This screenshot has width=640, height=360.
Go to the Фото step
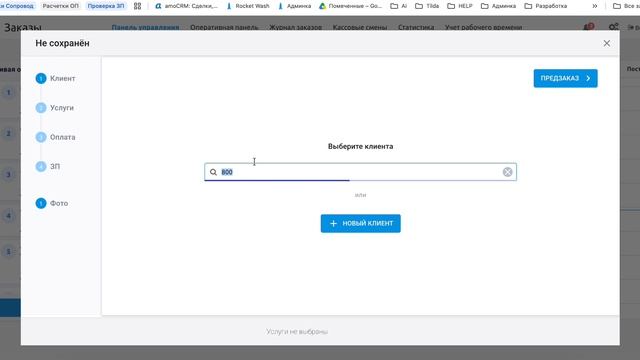(x=52, y=203)
